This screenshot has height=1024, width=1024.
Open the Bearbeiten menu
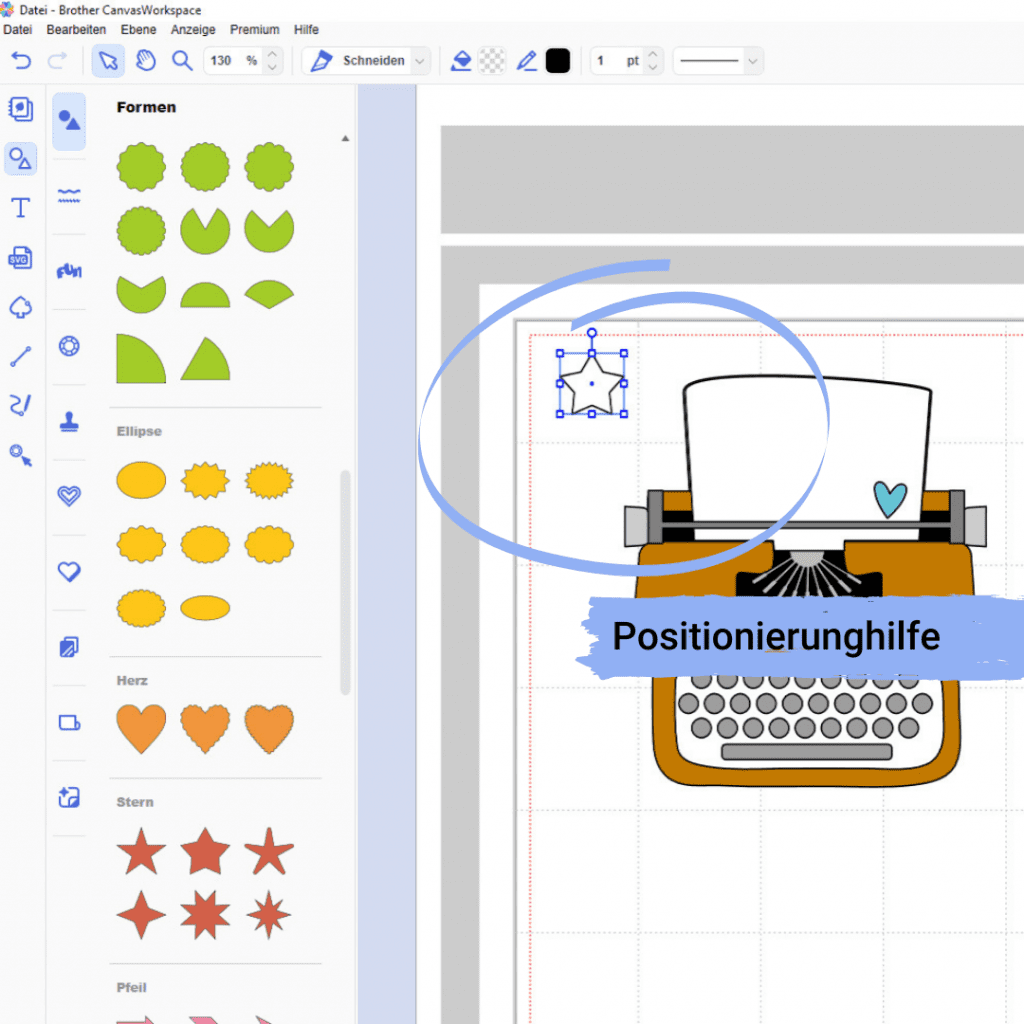(76, 29)
